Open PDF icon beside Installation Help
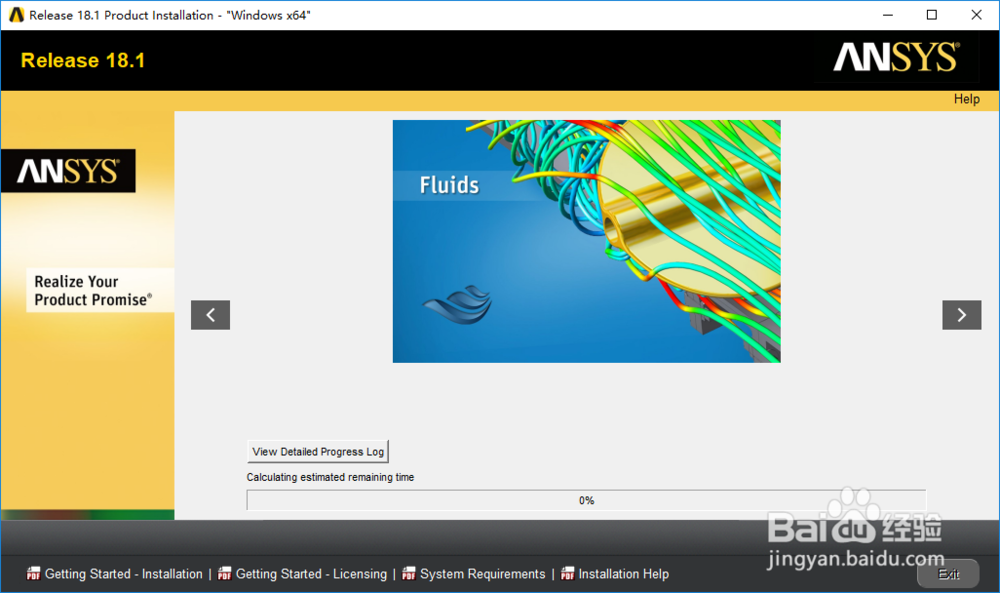 (568, 574)
